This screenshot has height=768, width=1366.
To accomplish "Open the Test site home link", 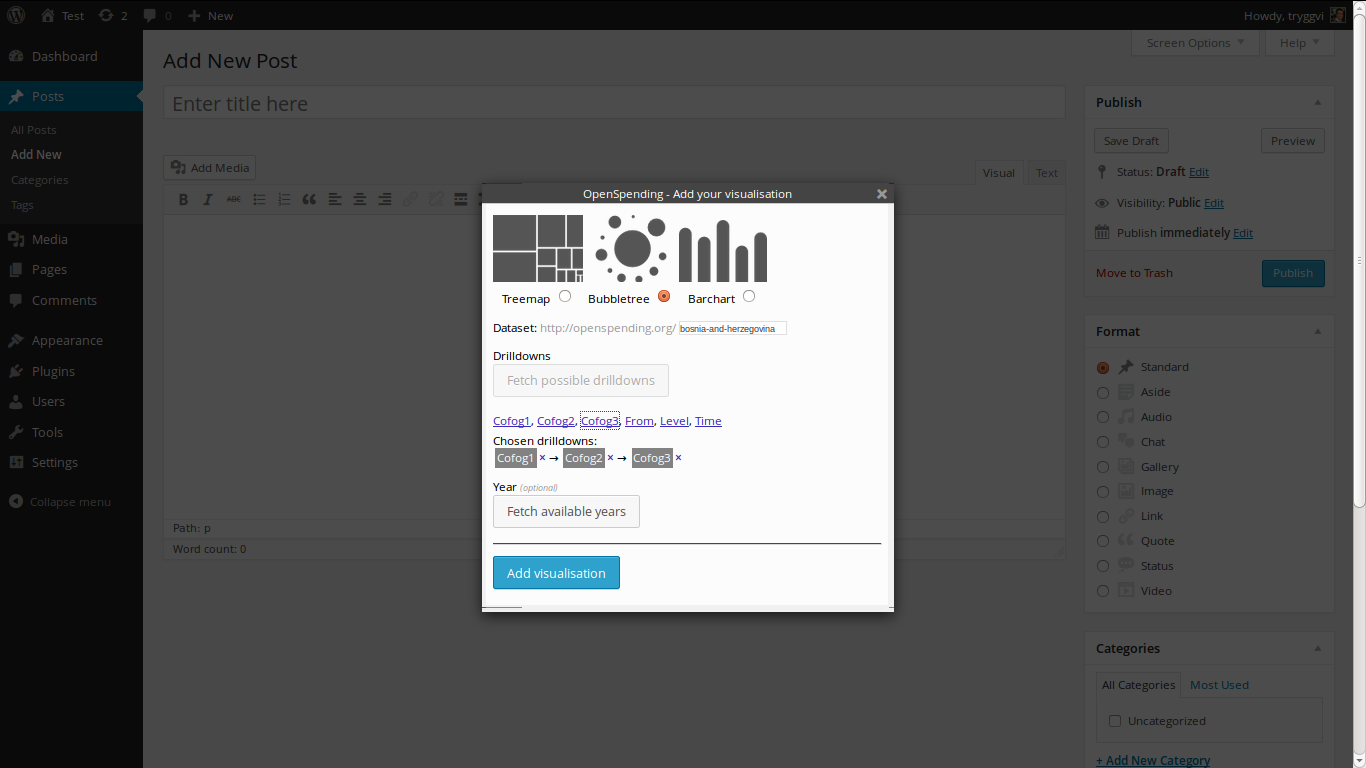I will [62, 15].
